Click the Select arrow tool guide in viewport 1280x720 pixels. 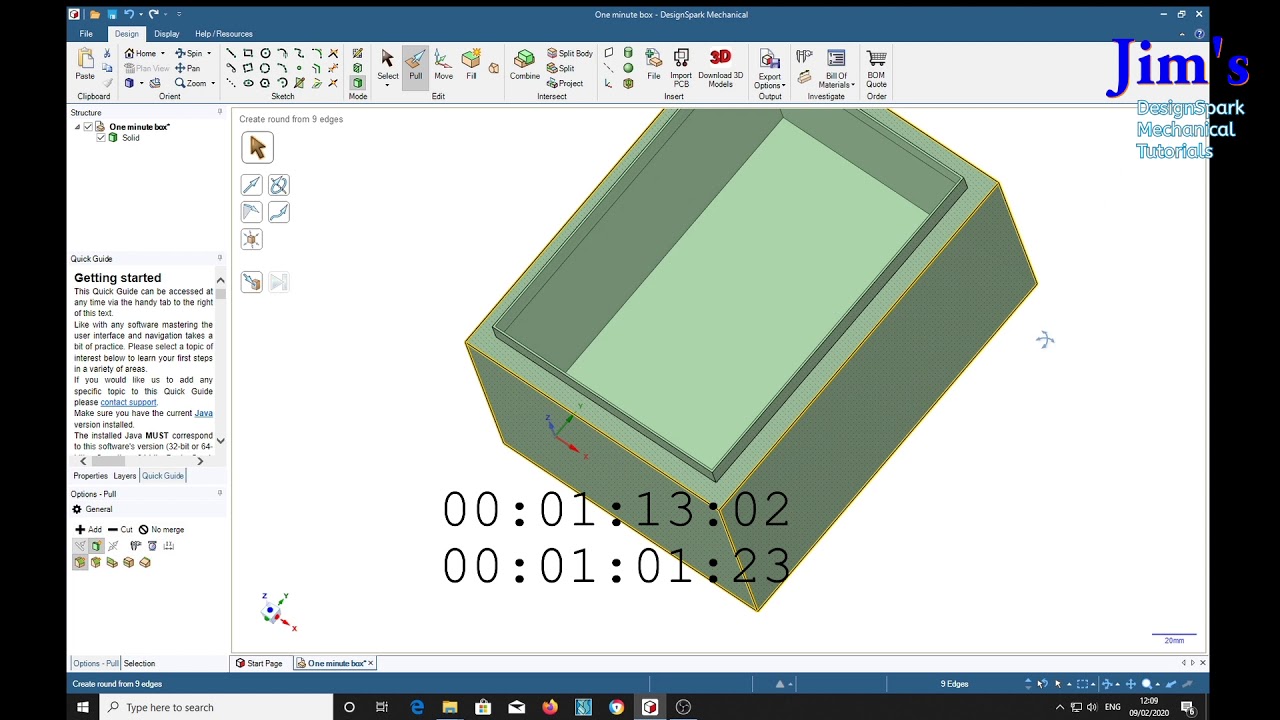tap(257, 148)
